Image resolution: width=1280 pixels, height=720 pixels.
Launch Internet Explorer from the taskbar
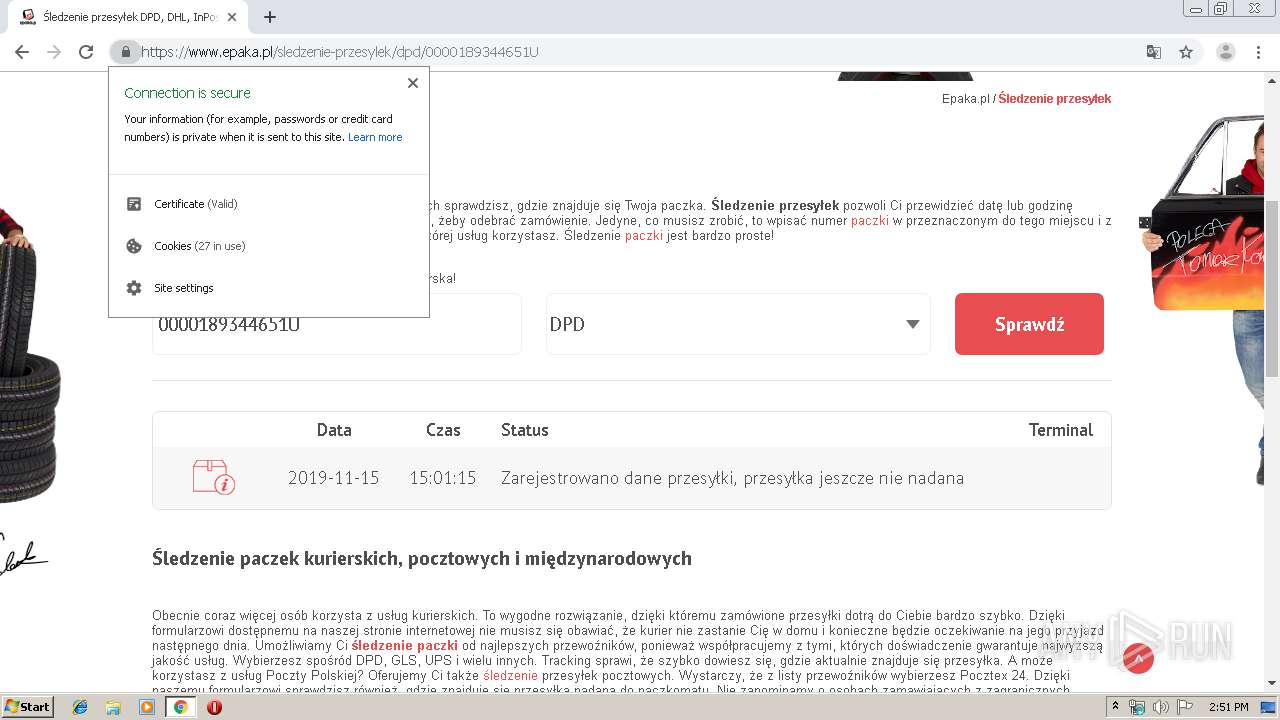80,707
